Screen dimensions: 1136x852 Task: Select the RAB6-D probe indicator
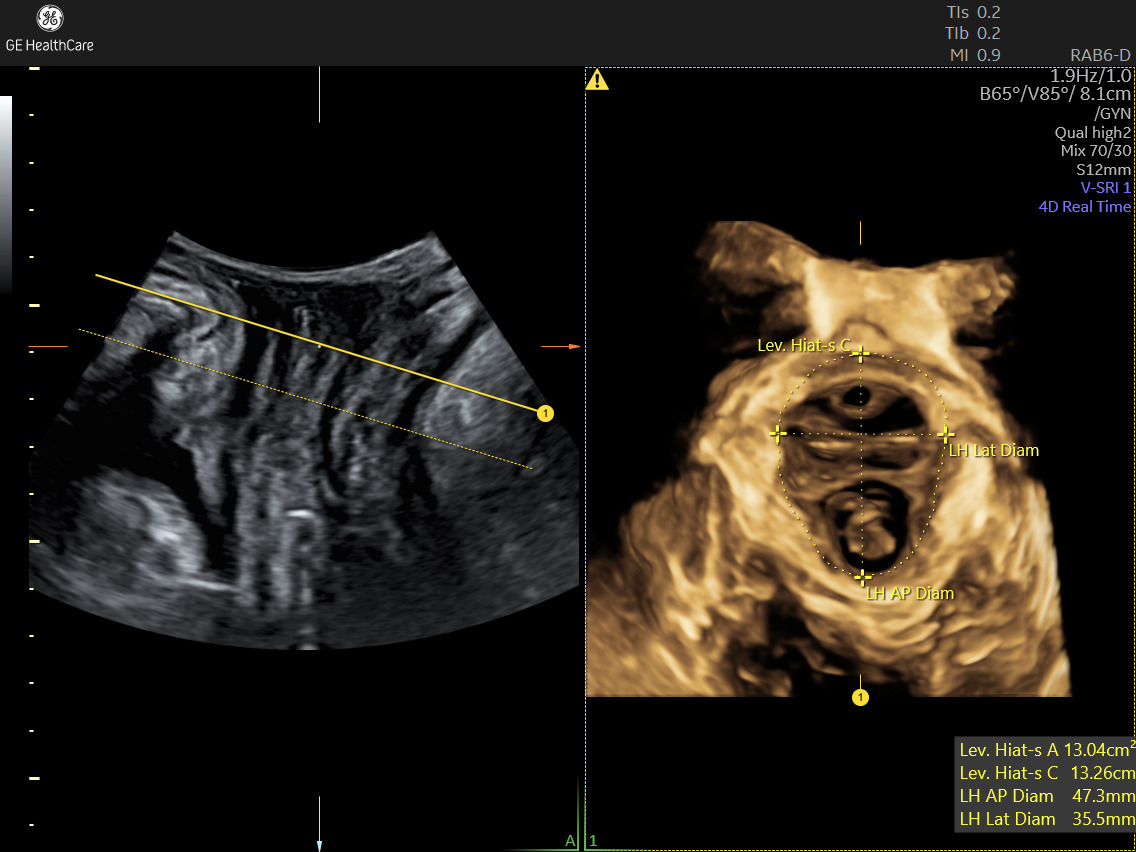pos(1099,55)
